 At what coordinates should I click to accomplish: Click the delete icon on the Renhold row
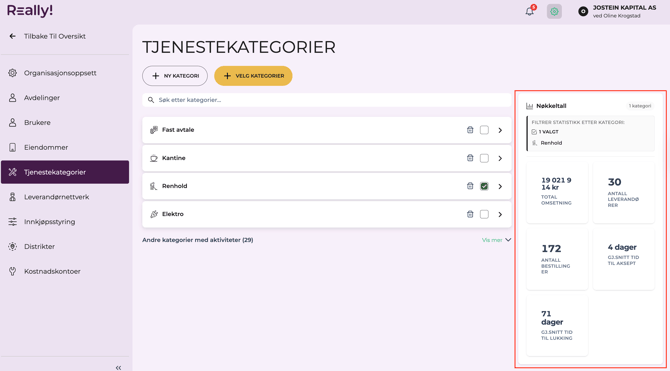coord(470,186)
